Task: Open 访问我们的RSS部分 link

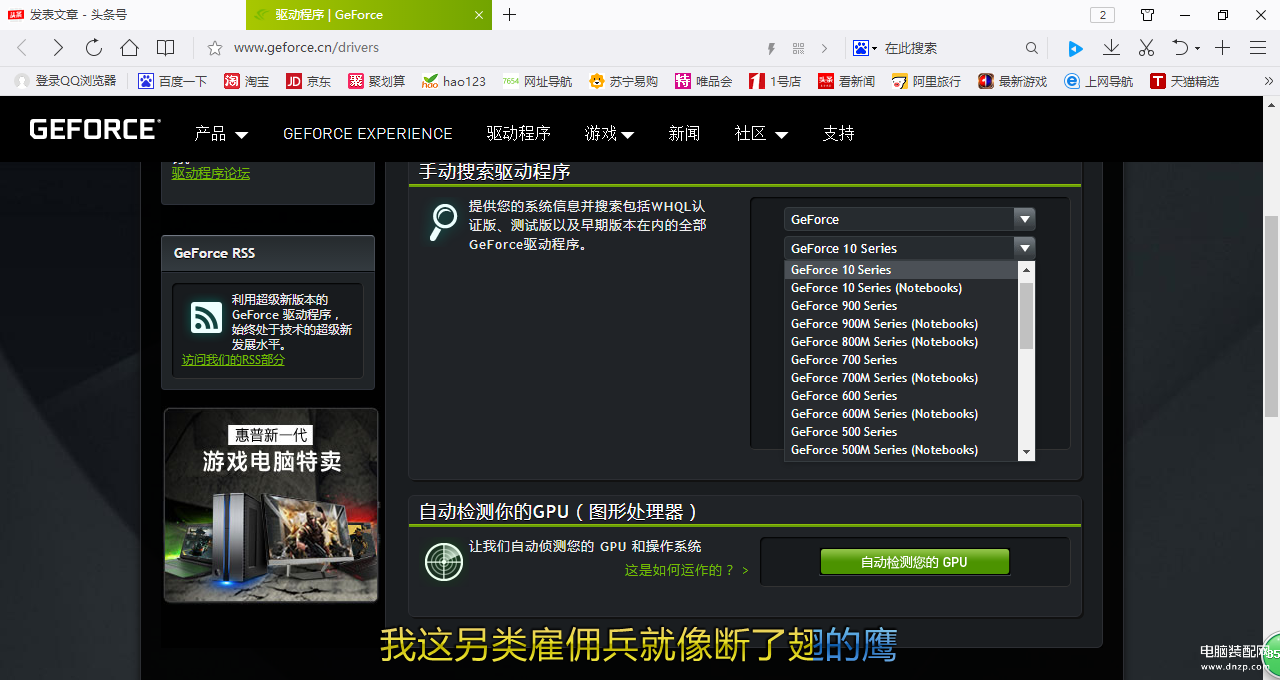Action: (x=233, y=359)
